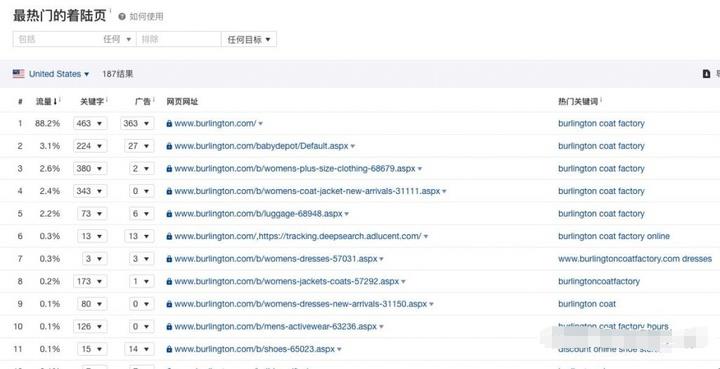Screen dimensions: 720x369
Task: Click 'burlington coat factory' keyword in row 1
Action: [x=601, y=123]
